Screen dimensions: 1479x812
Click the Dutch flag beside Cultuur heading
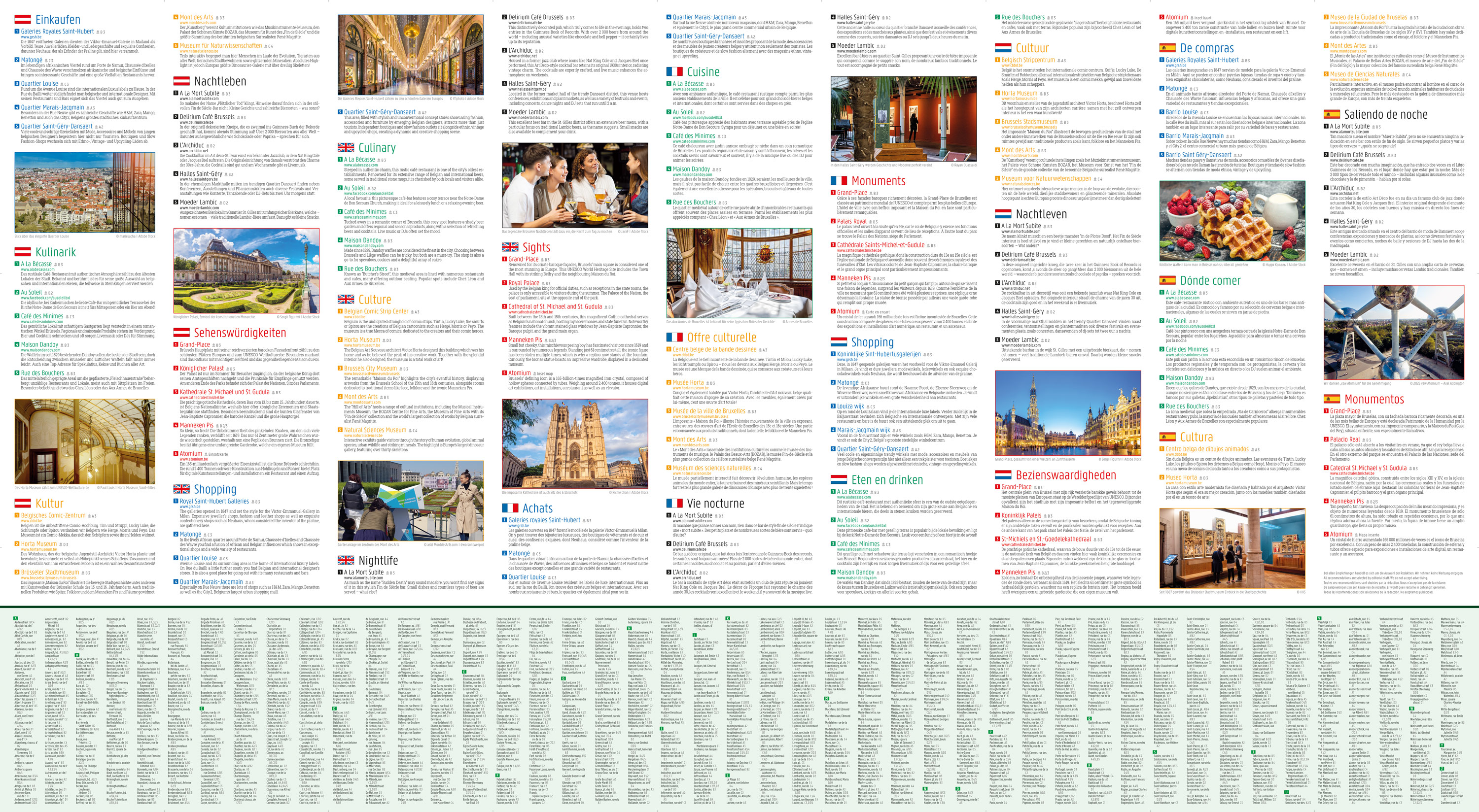pyautogui.click(x=1003, y=48)
